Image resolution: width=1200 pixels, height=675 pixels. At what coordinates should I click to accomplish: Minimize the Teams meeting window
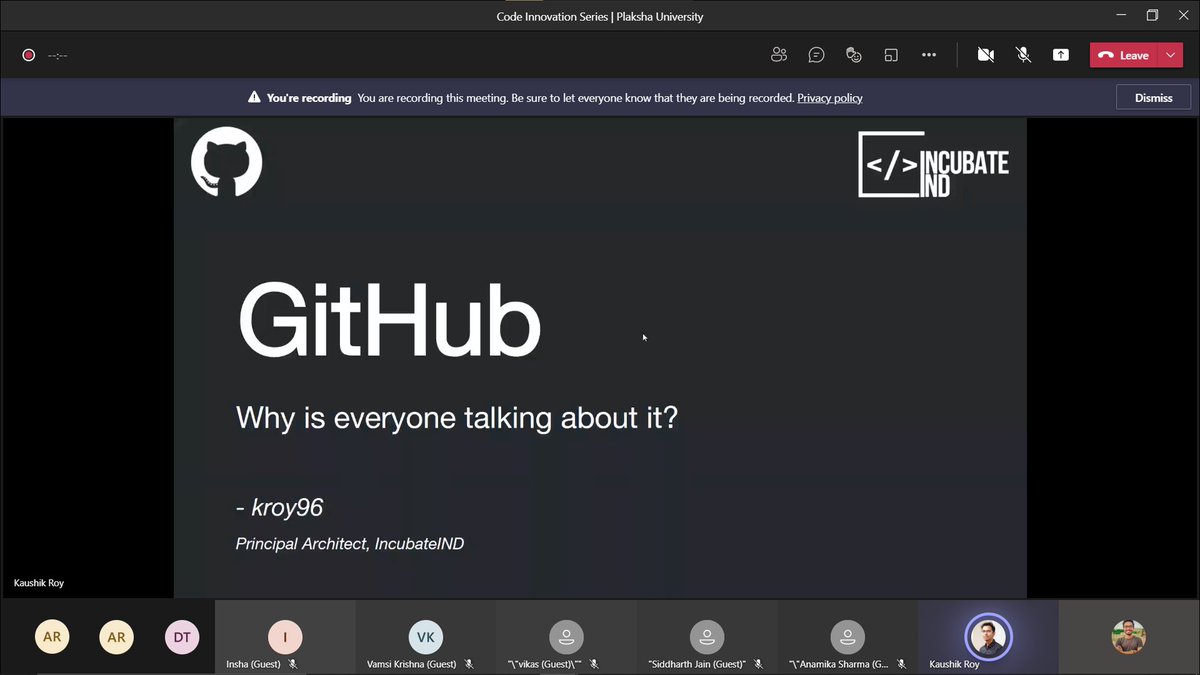[x=1119, y=15]
